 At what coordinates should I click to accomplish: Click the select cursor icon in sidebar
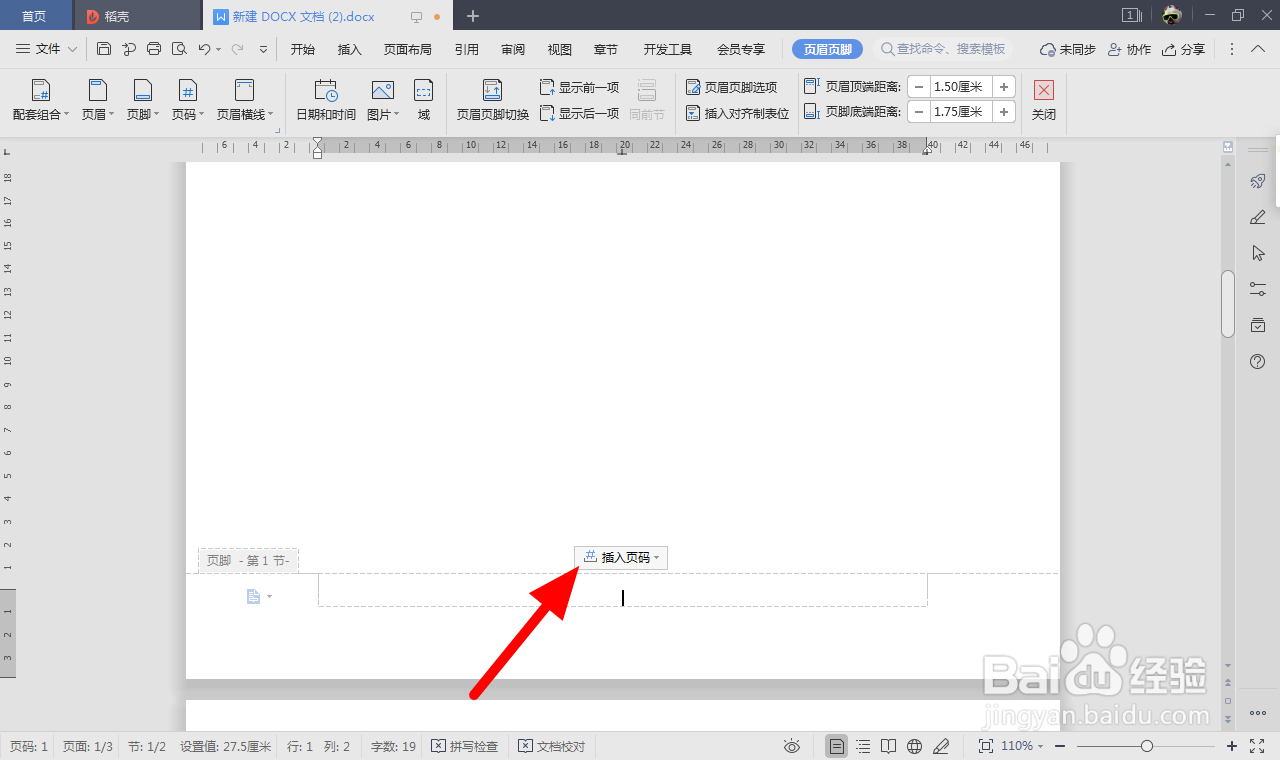(x=1258, y=253)
